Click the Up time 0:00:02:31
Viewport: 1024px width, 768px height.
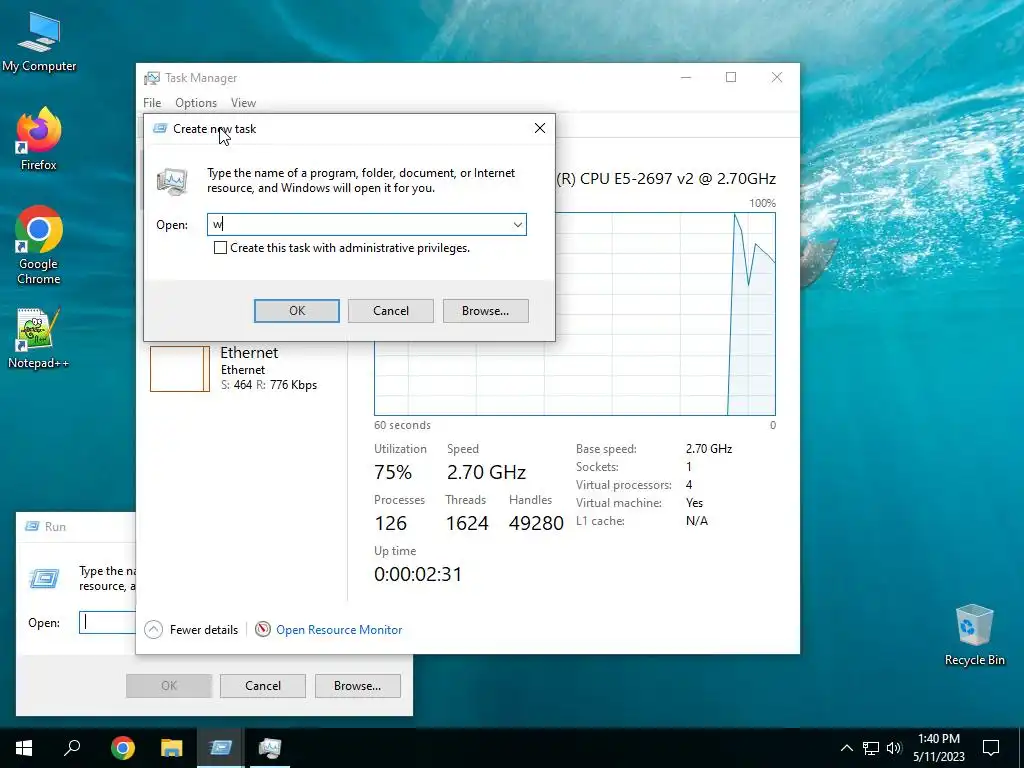coord(418,574)
